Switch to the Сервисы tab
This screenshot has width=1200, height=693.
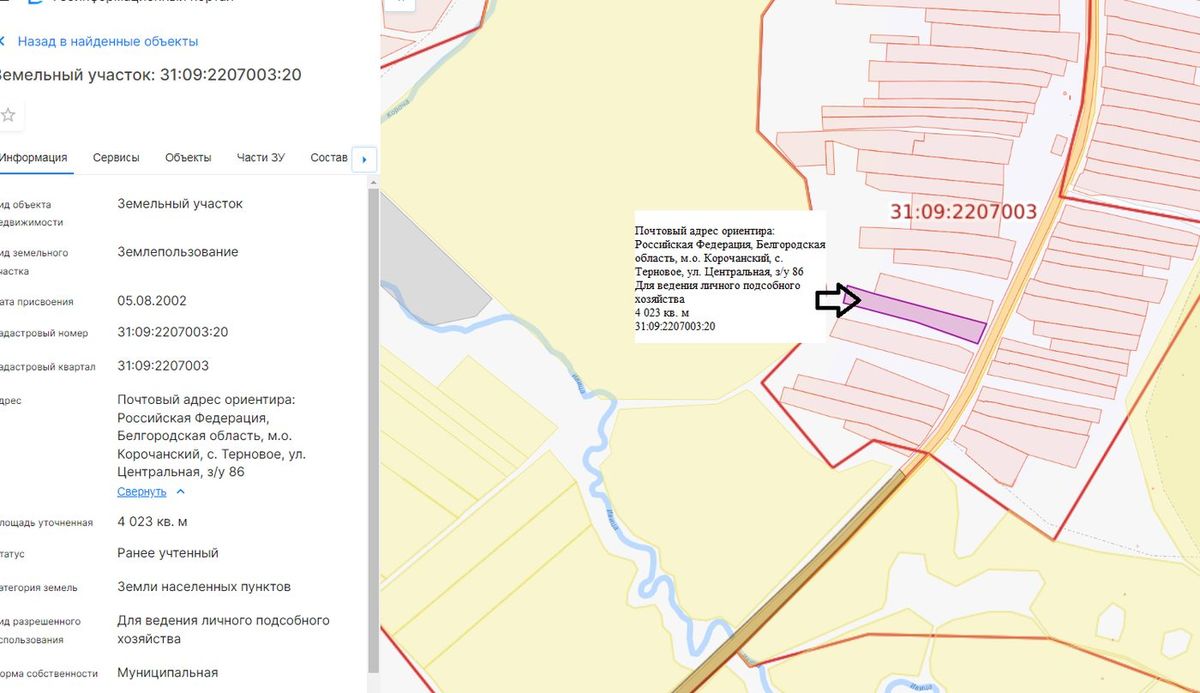(x=116, y=157)
